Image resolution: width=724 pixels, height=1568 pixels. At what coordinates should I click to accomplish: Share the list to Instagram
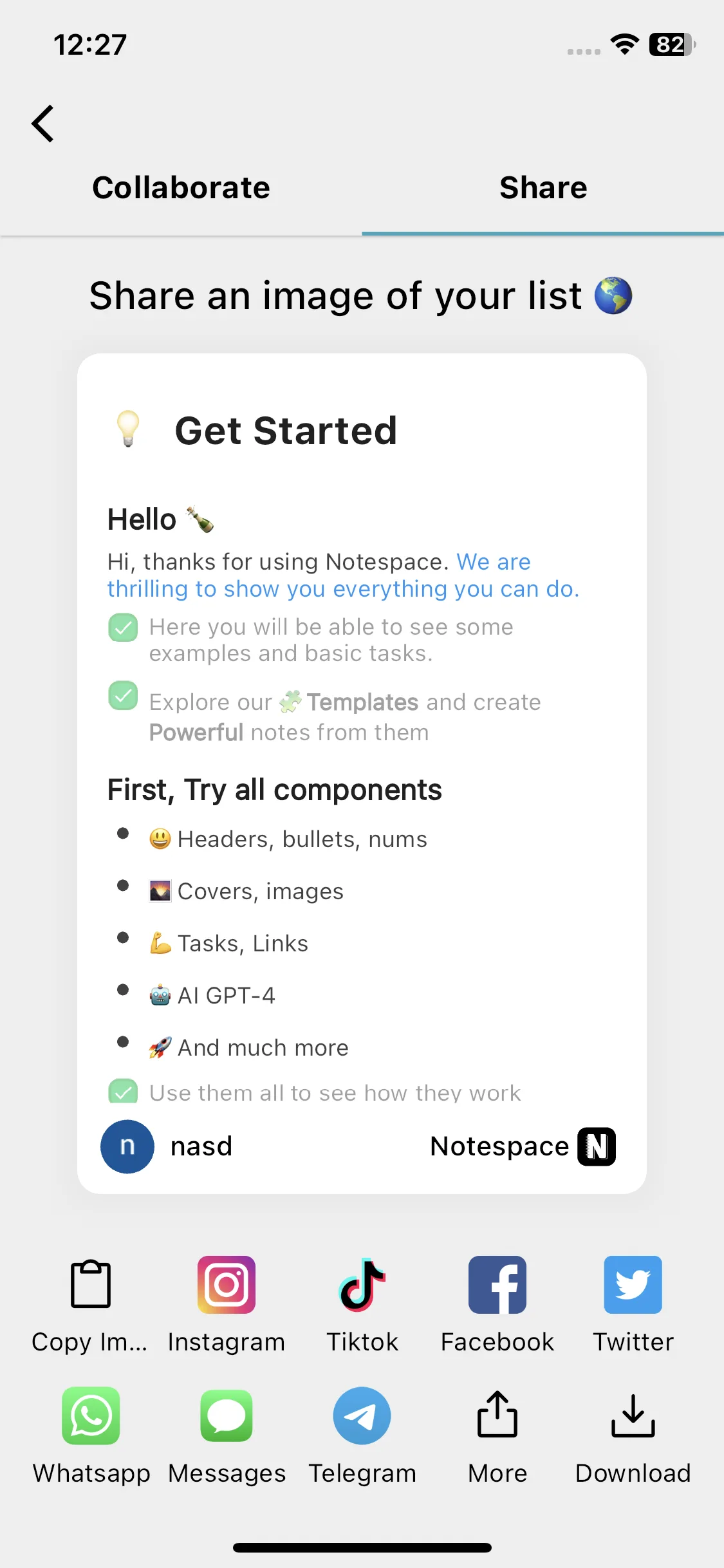point(227,1284)
